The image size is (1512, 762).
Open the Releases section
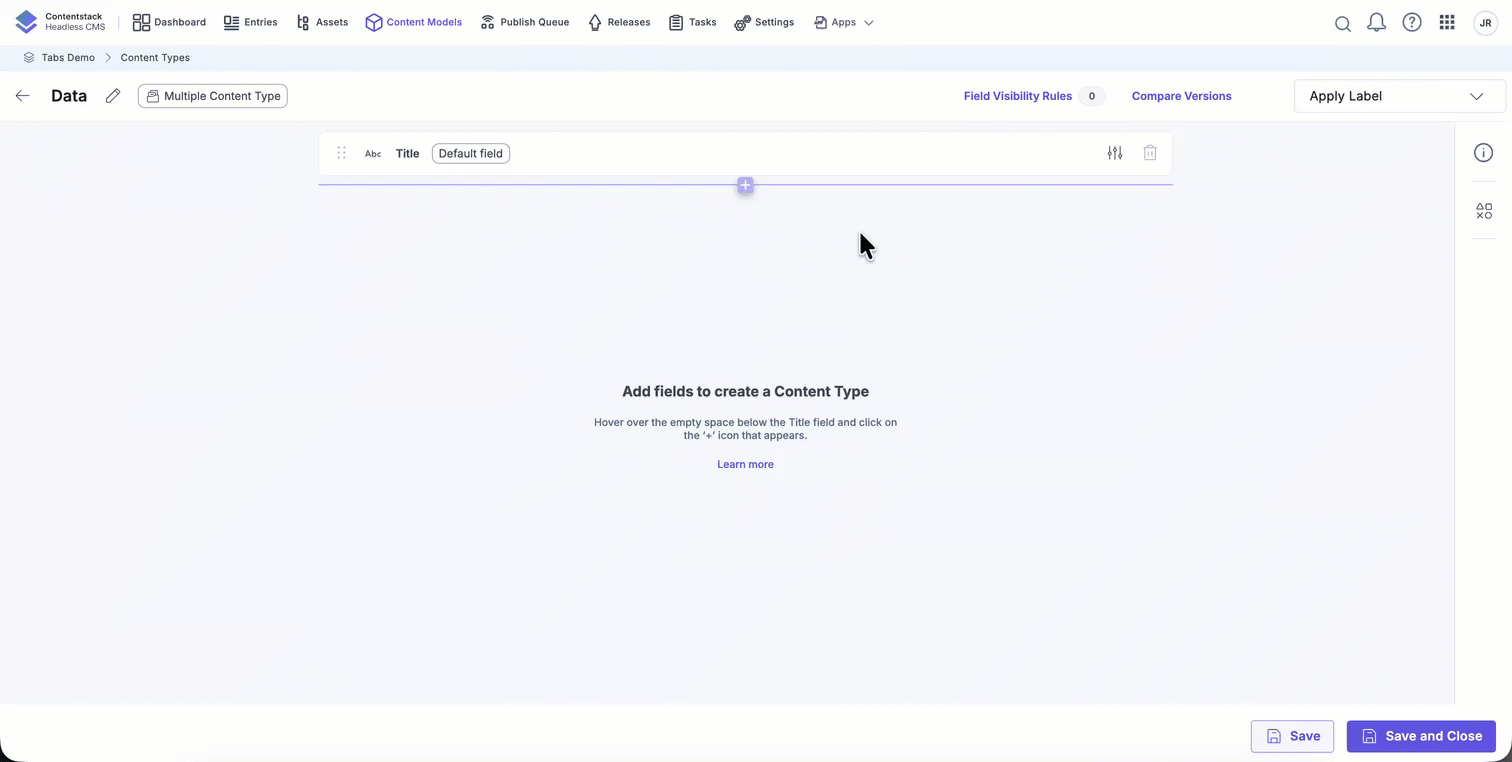point(619,22)
